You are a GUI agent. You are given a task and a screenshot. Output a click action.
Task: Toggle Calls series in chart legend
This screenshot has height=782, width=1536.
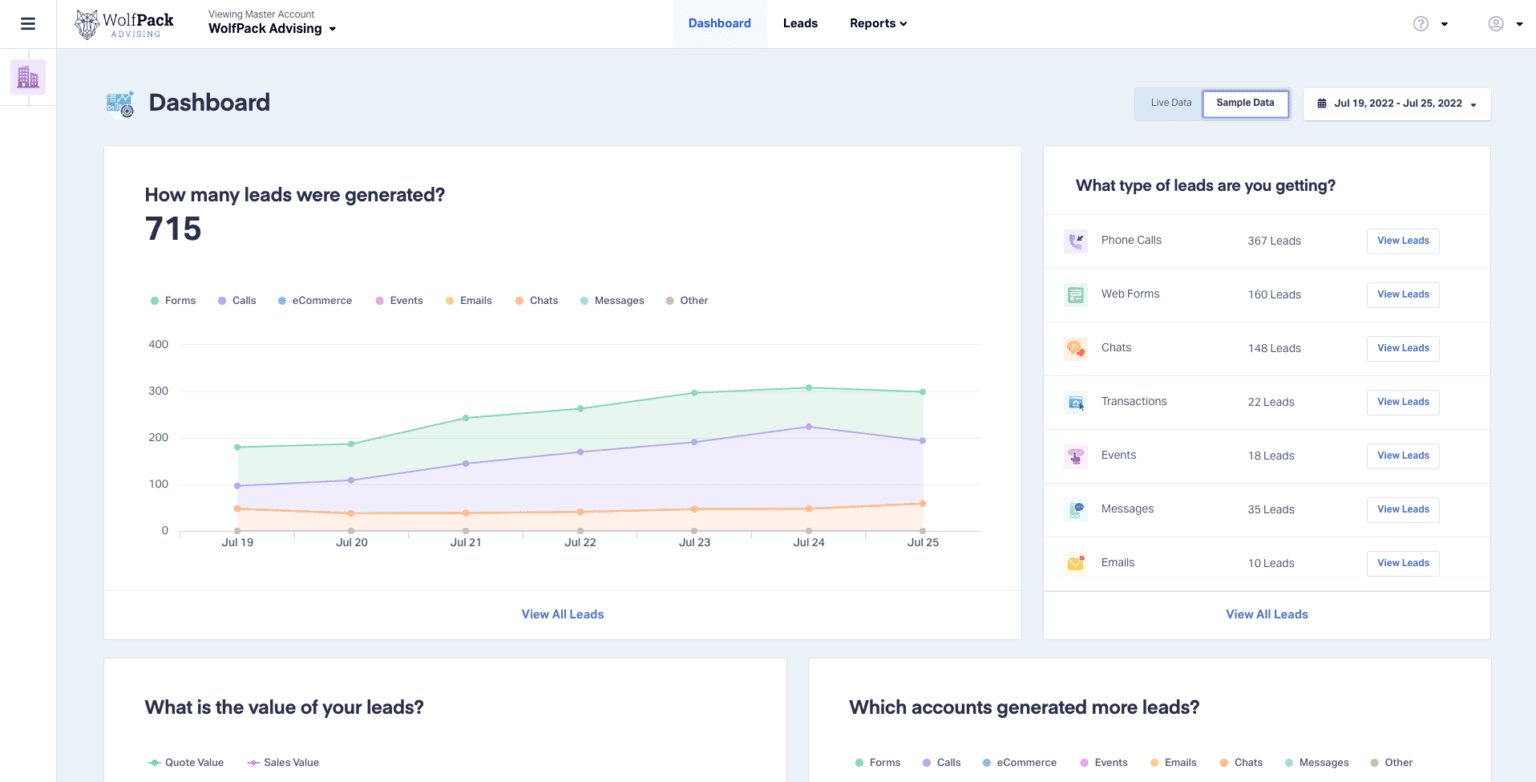(x=237, y=301)
